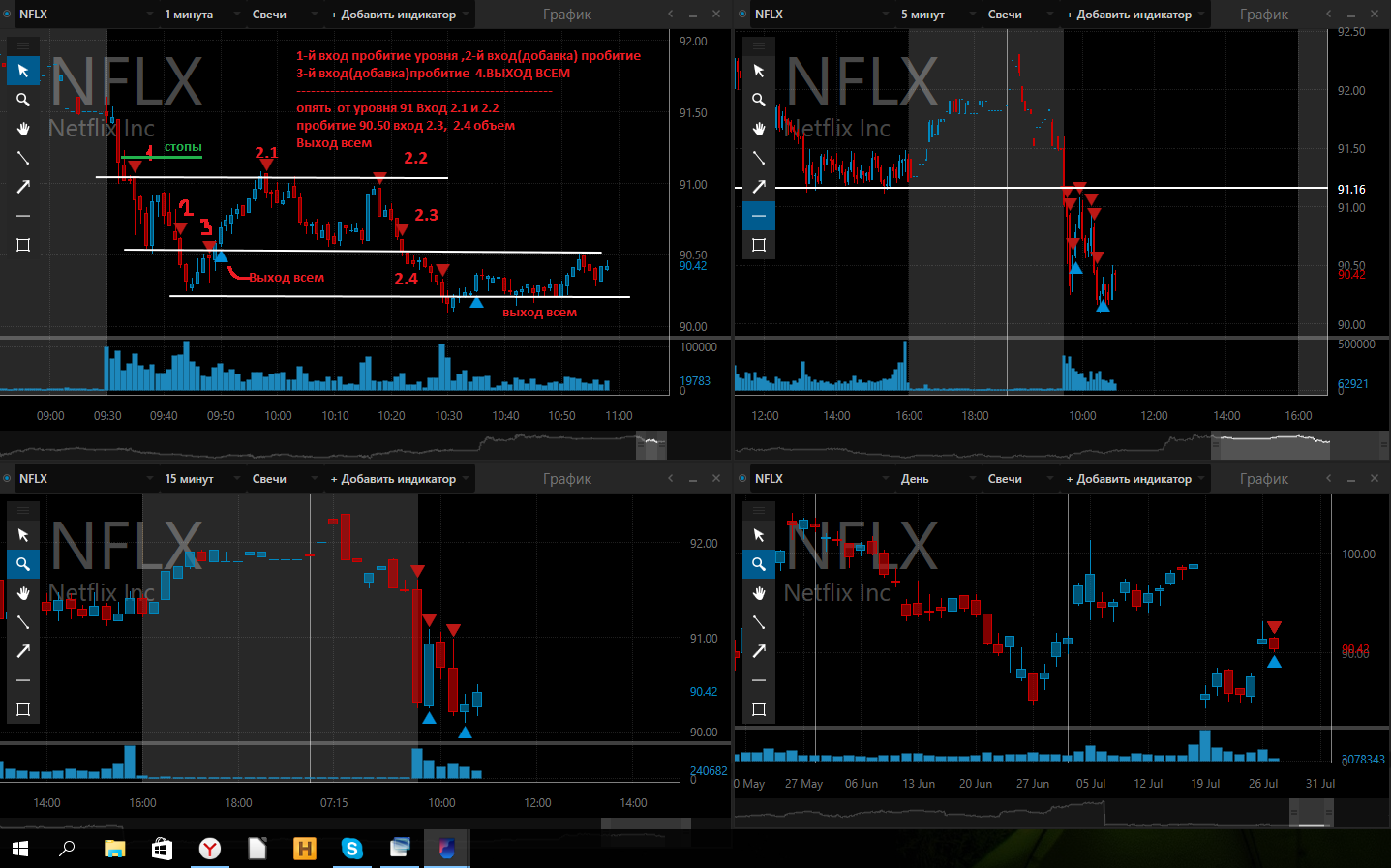Open Windows taskbar search
Screen dimensions: 1391x868
(x=67, y=849)
